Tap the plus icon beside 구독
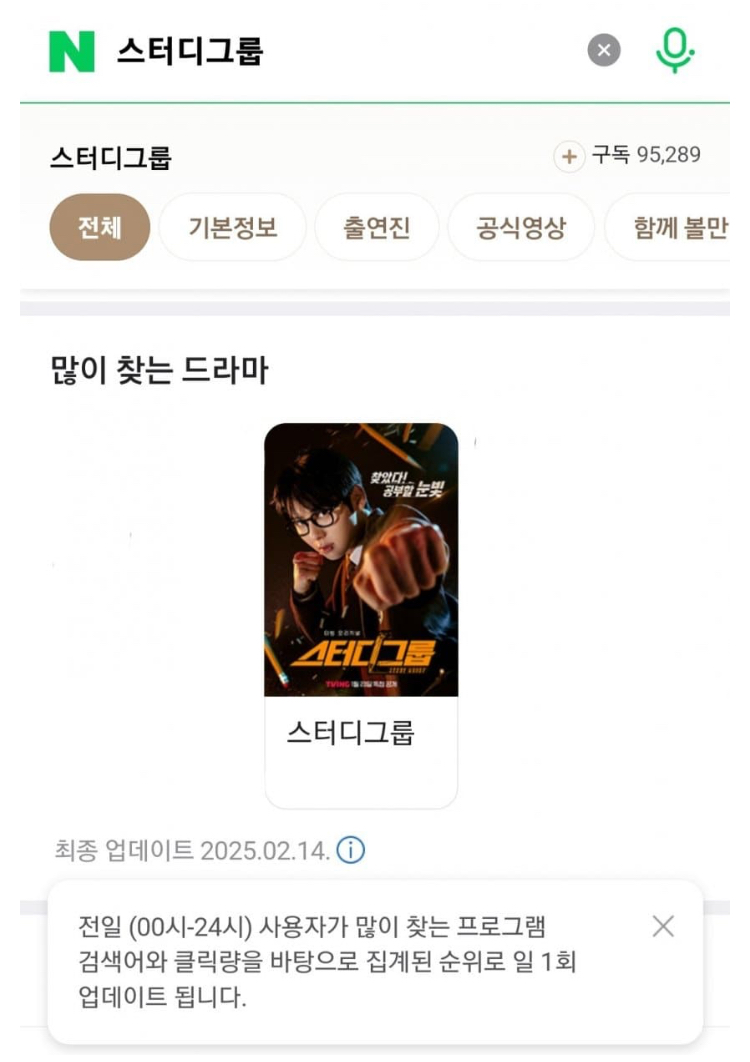The height and width of the screenshot is (1062, 750). click(569, 156)
